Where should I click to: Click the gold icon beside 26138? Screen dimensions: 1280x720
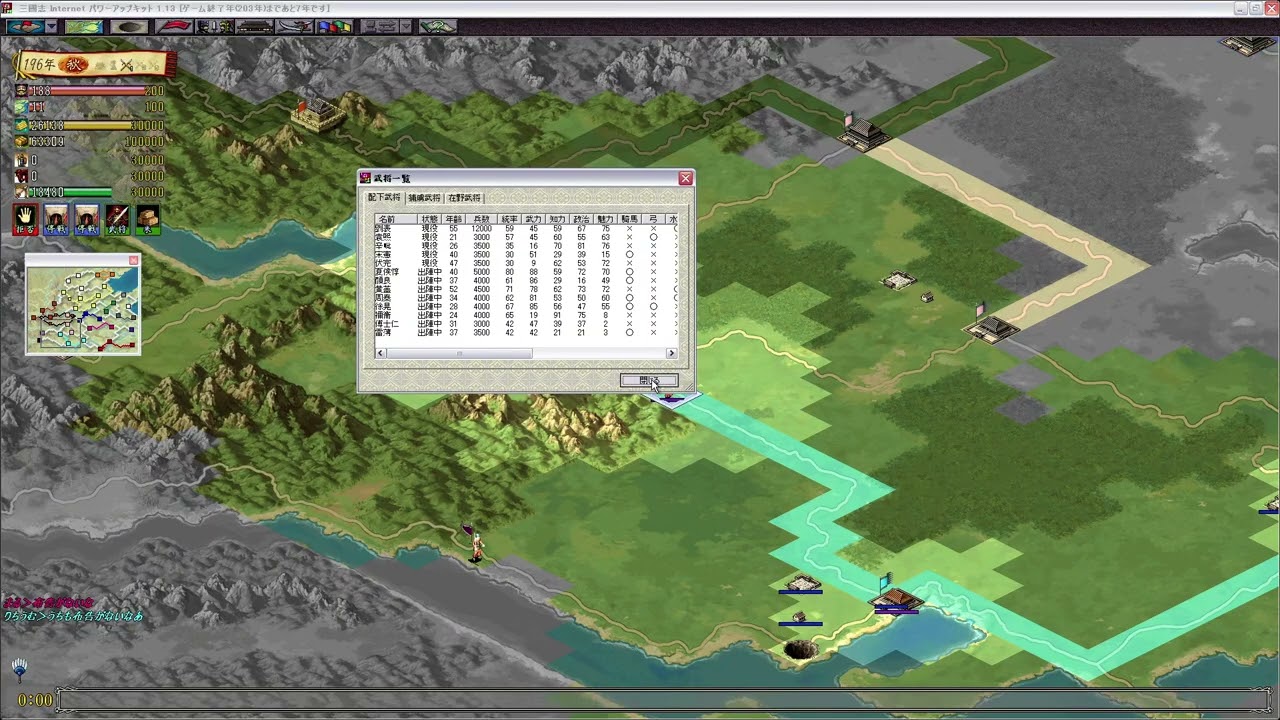click(20, 125)
